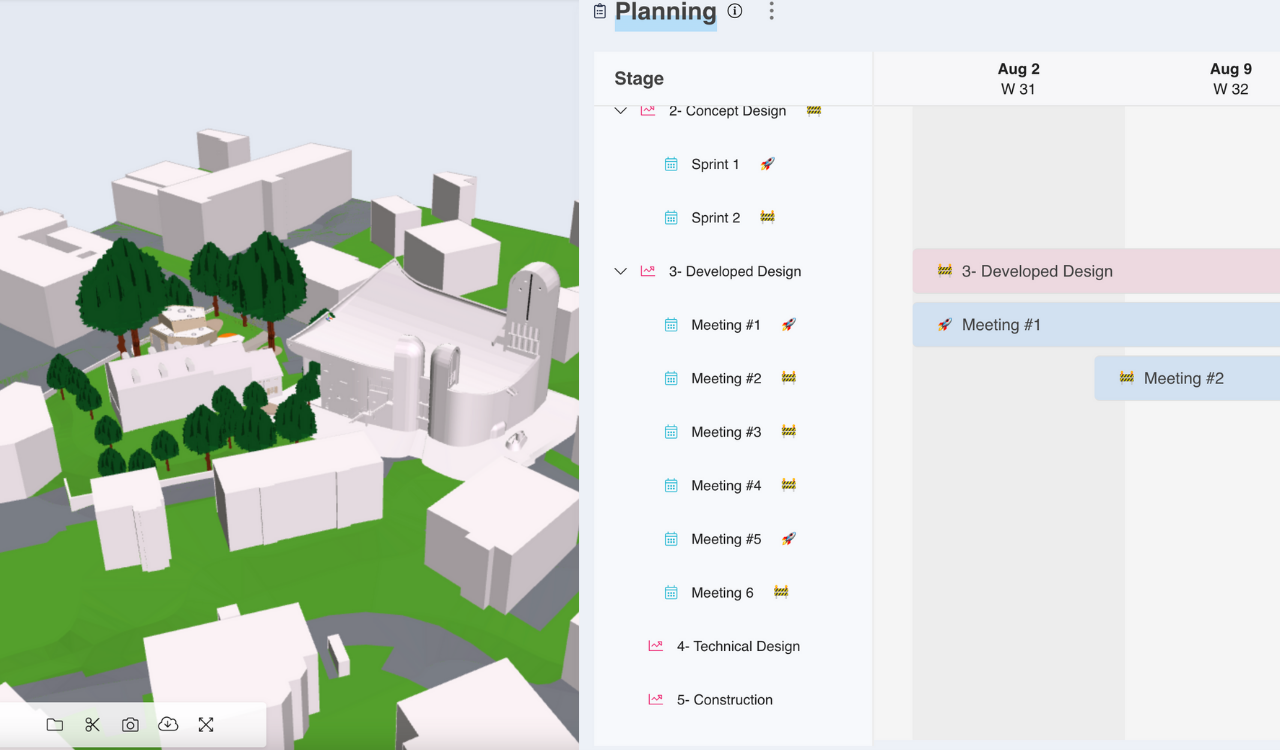Select the Stage column header

pos(637,78)
